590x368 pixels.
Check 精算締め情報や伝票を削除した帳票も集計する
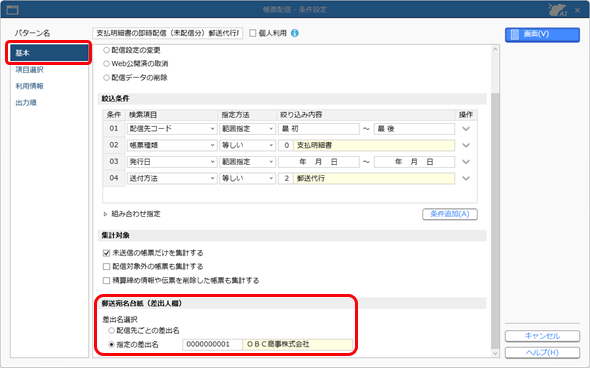[x=106, y=280]
